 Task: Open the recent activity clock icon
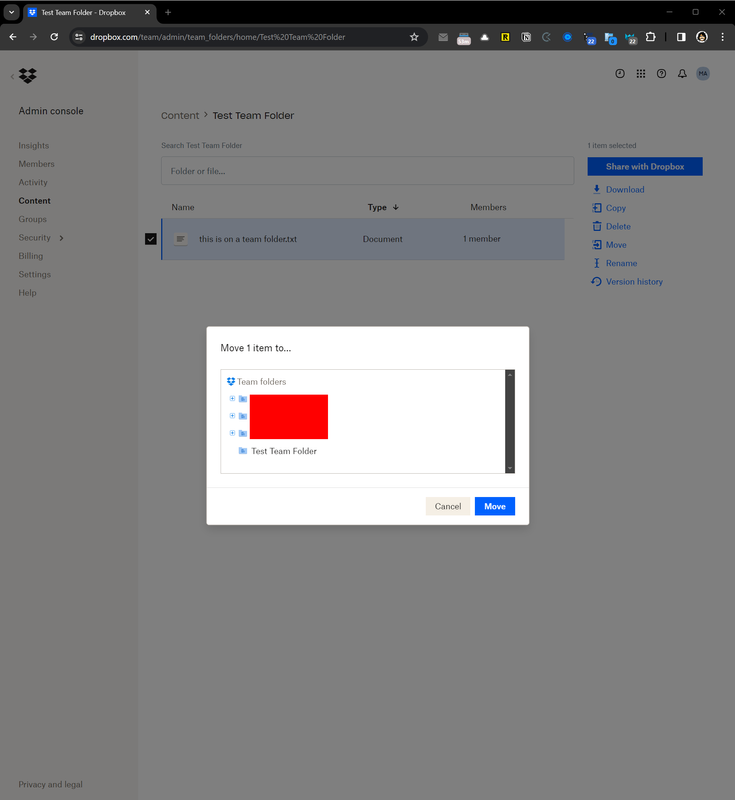[620, 73]
